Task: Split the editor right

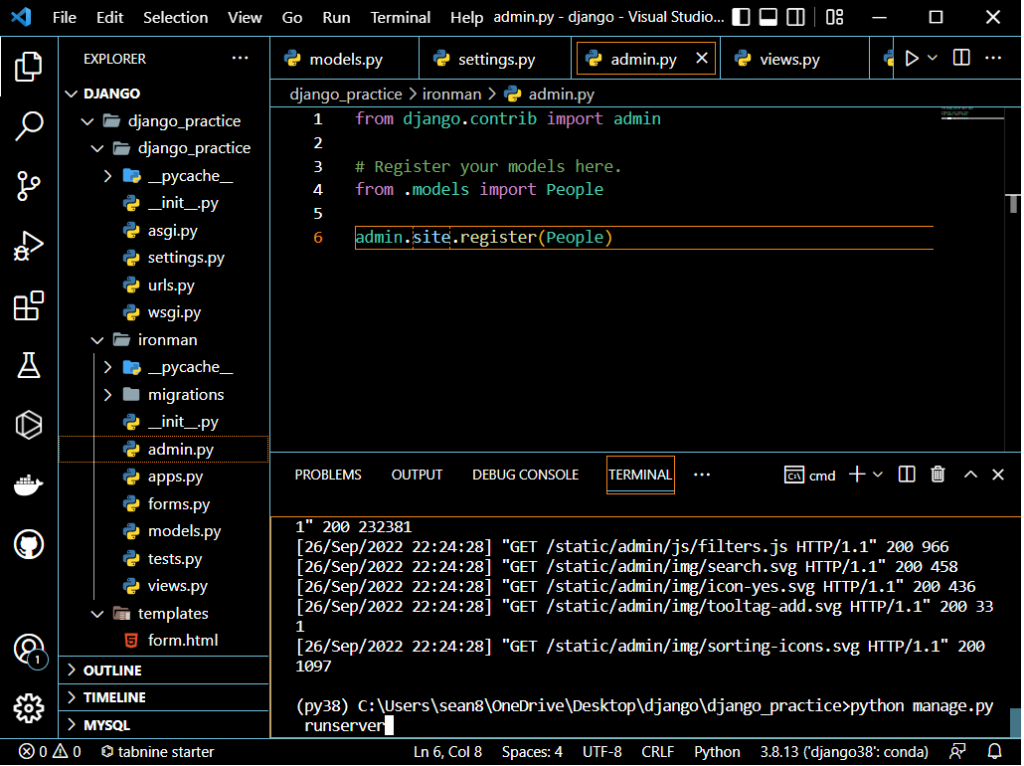Action: 961,59
